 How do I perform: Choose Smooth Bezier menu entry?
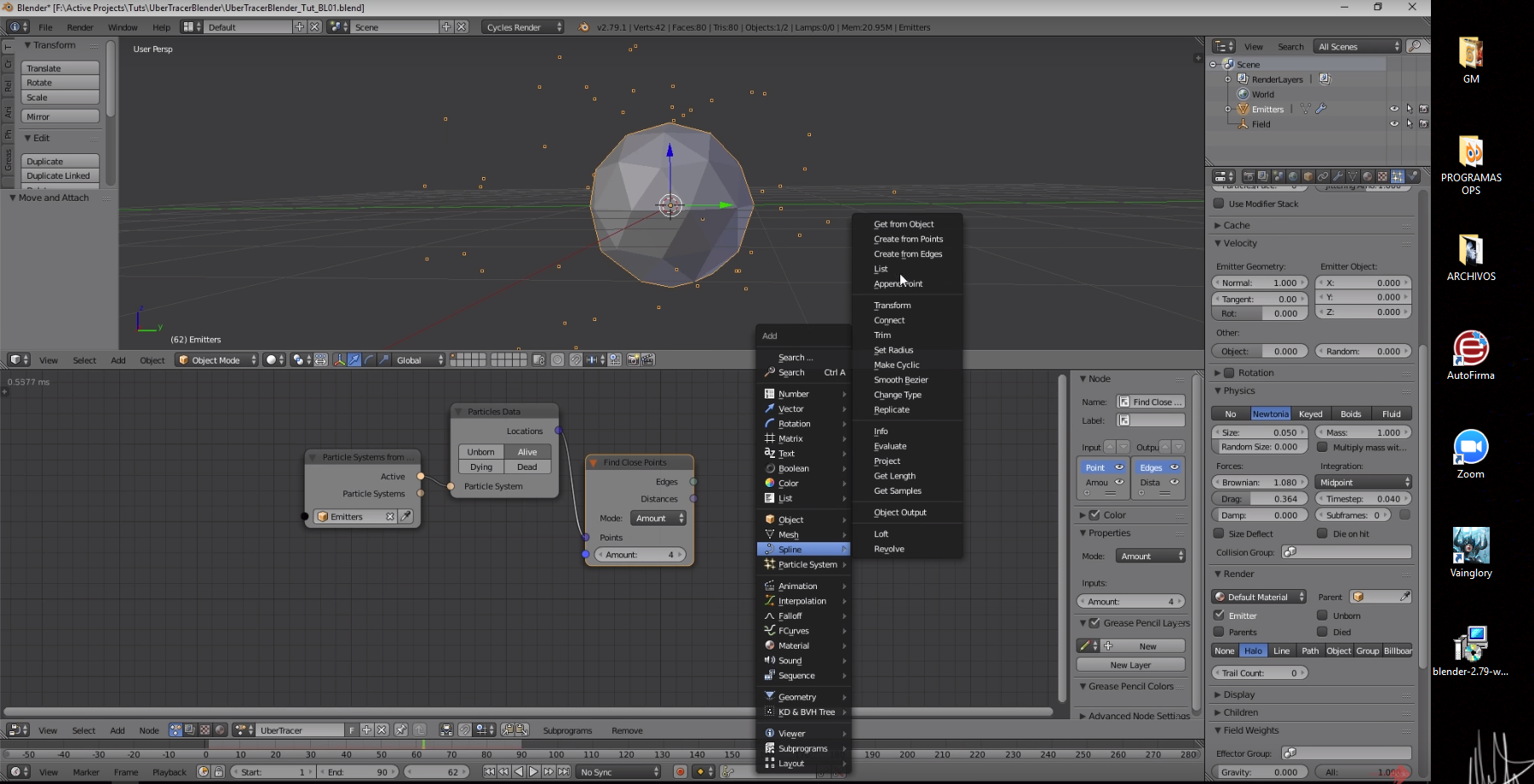900,380
